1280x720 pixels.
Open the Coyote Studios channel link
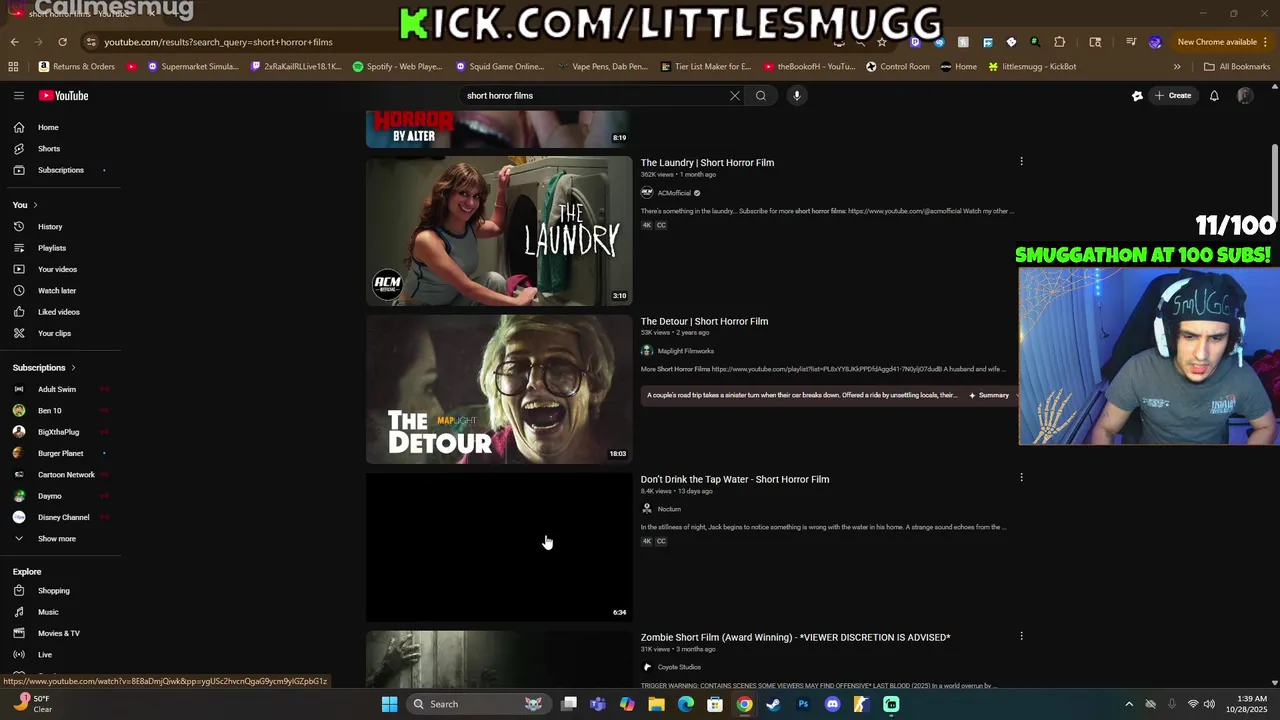(679, 667)
